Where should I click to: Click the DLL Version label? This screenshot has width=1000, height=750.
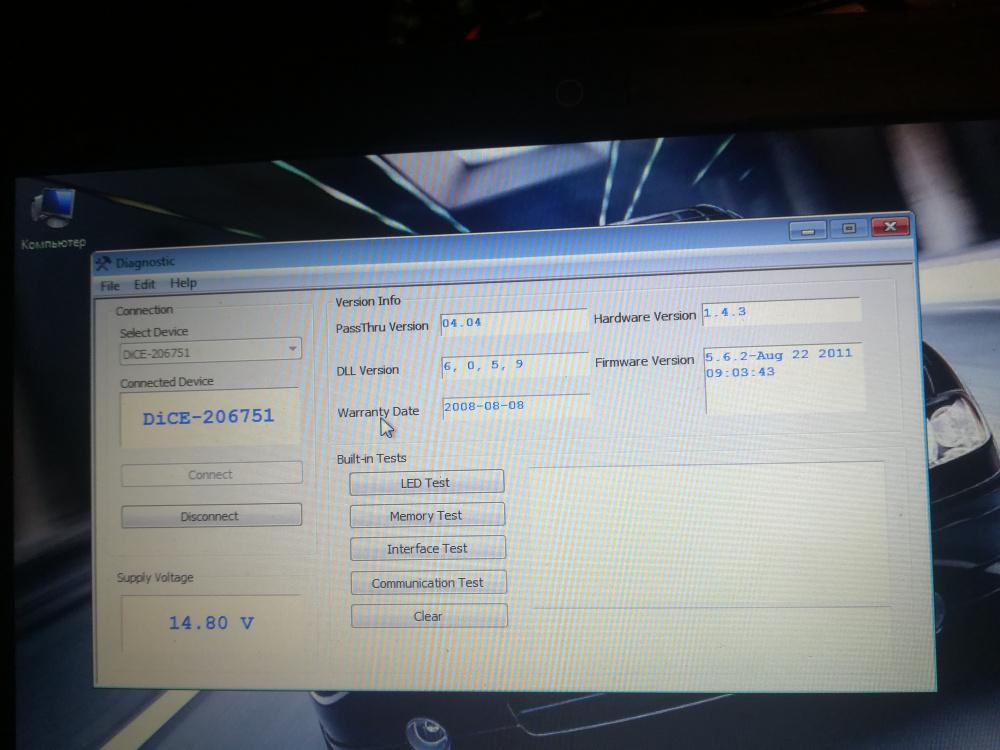[x=367, y=371]
